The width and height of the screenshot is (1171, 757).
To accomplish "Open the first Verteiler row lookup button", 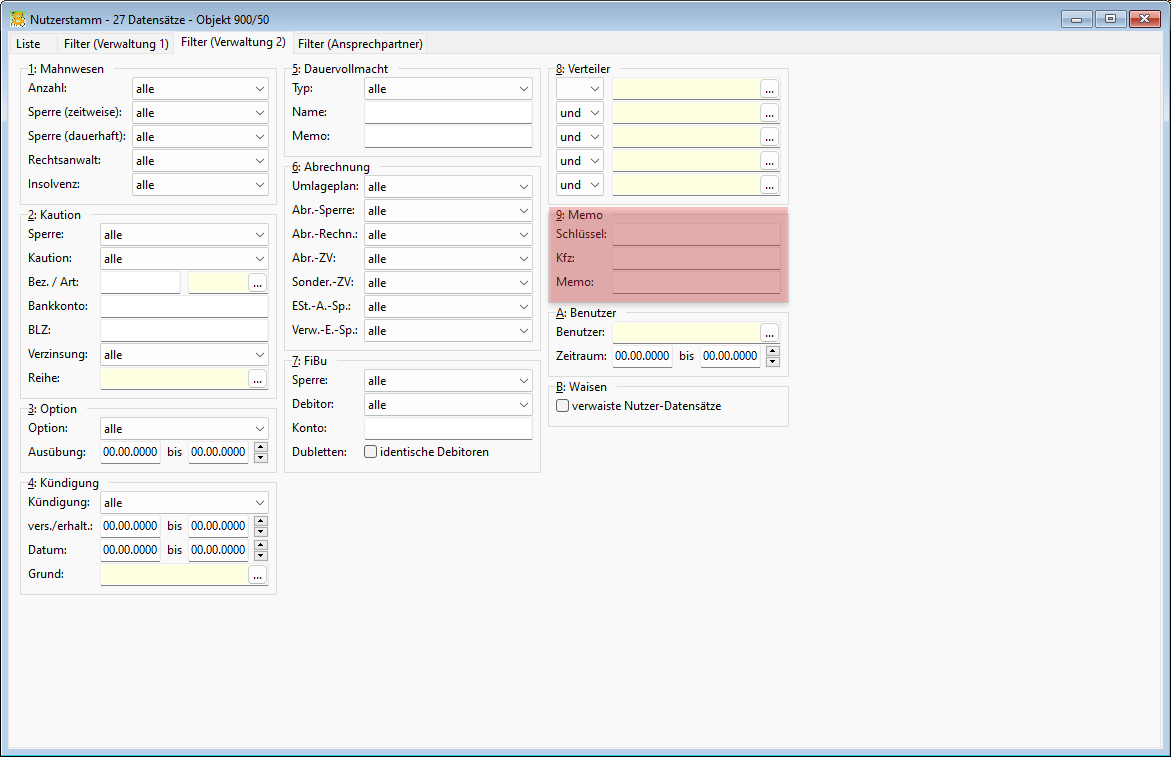I will (x=769, y=90).
